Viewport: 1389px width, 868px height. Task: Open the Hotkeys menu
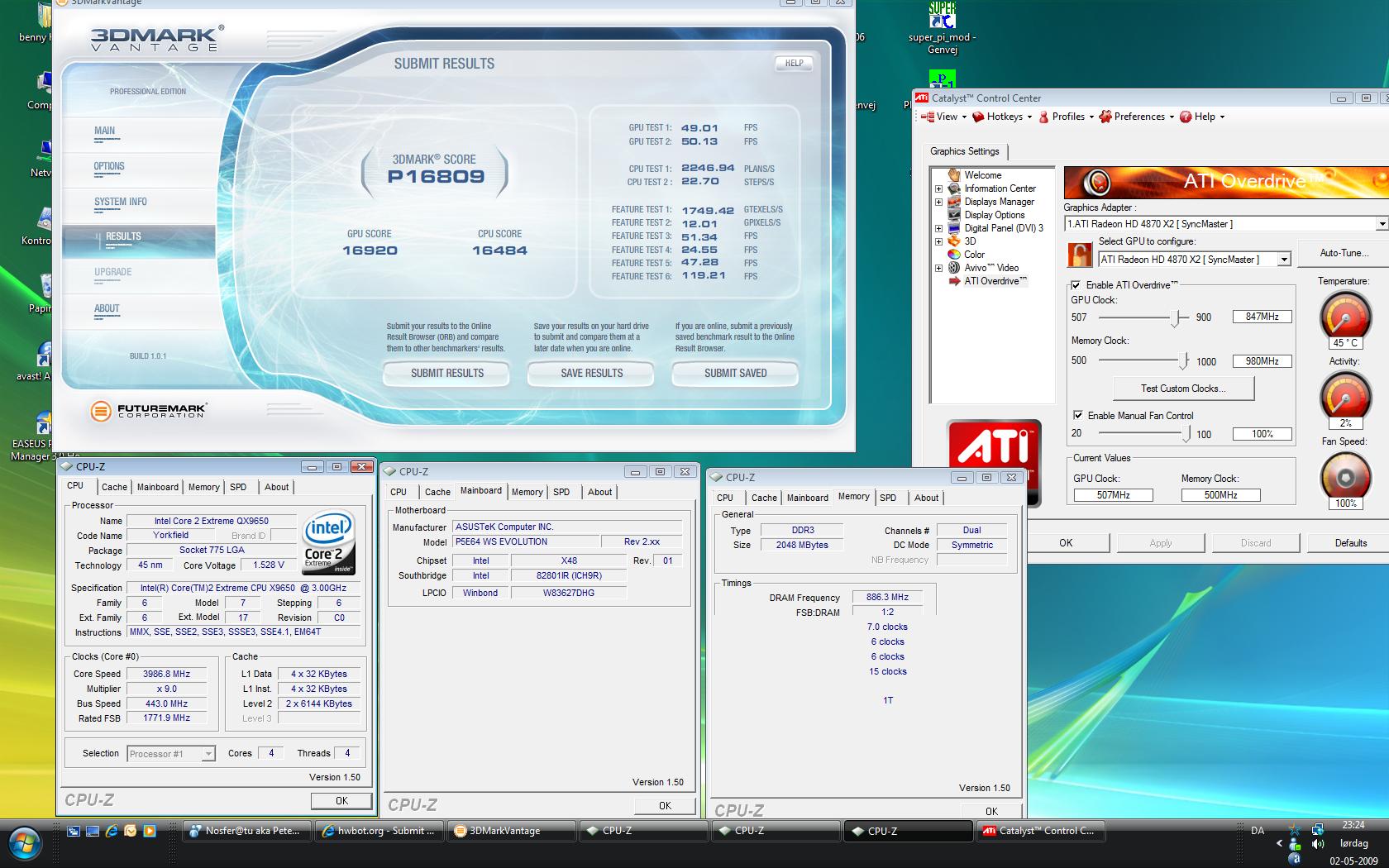1002,117
